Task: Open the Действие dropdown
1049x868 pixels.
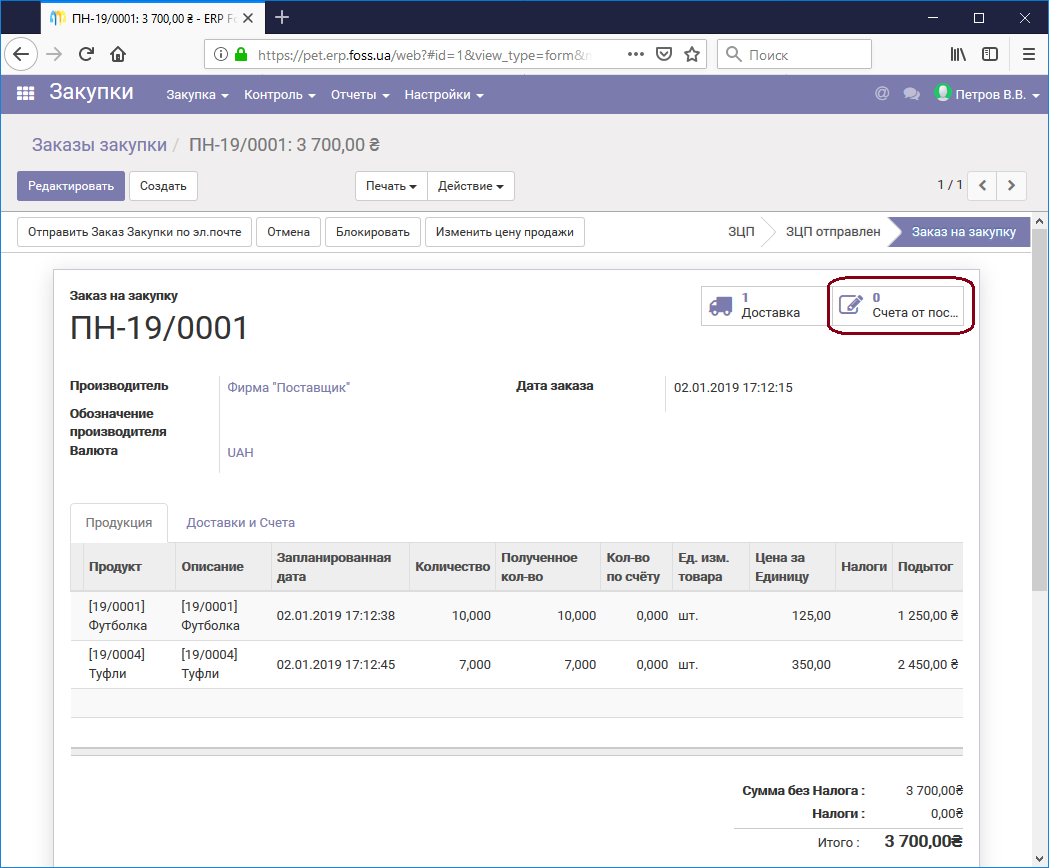Action: click(x=471, y=186)
